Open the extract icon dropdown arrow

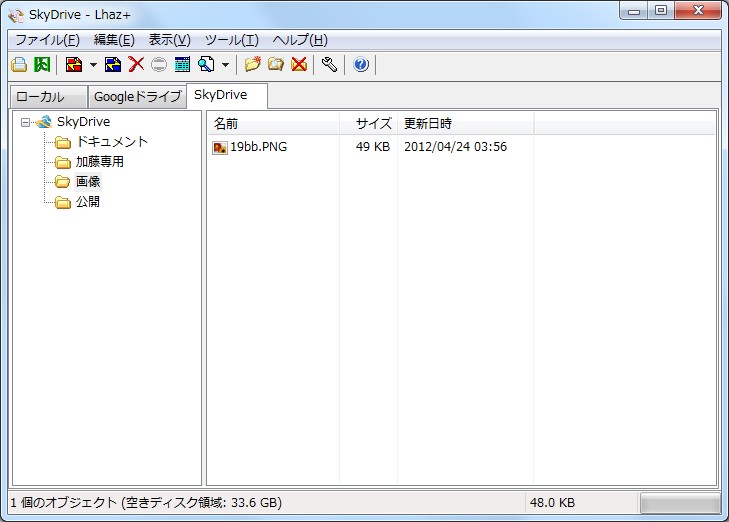(x=93, y=65)
